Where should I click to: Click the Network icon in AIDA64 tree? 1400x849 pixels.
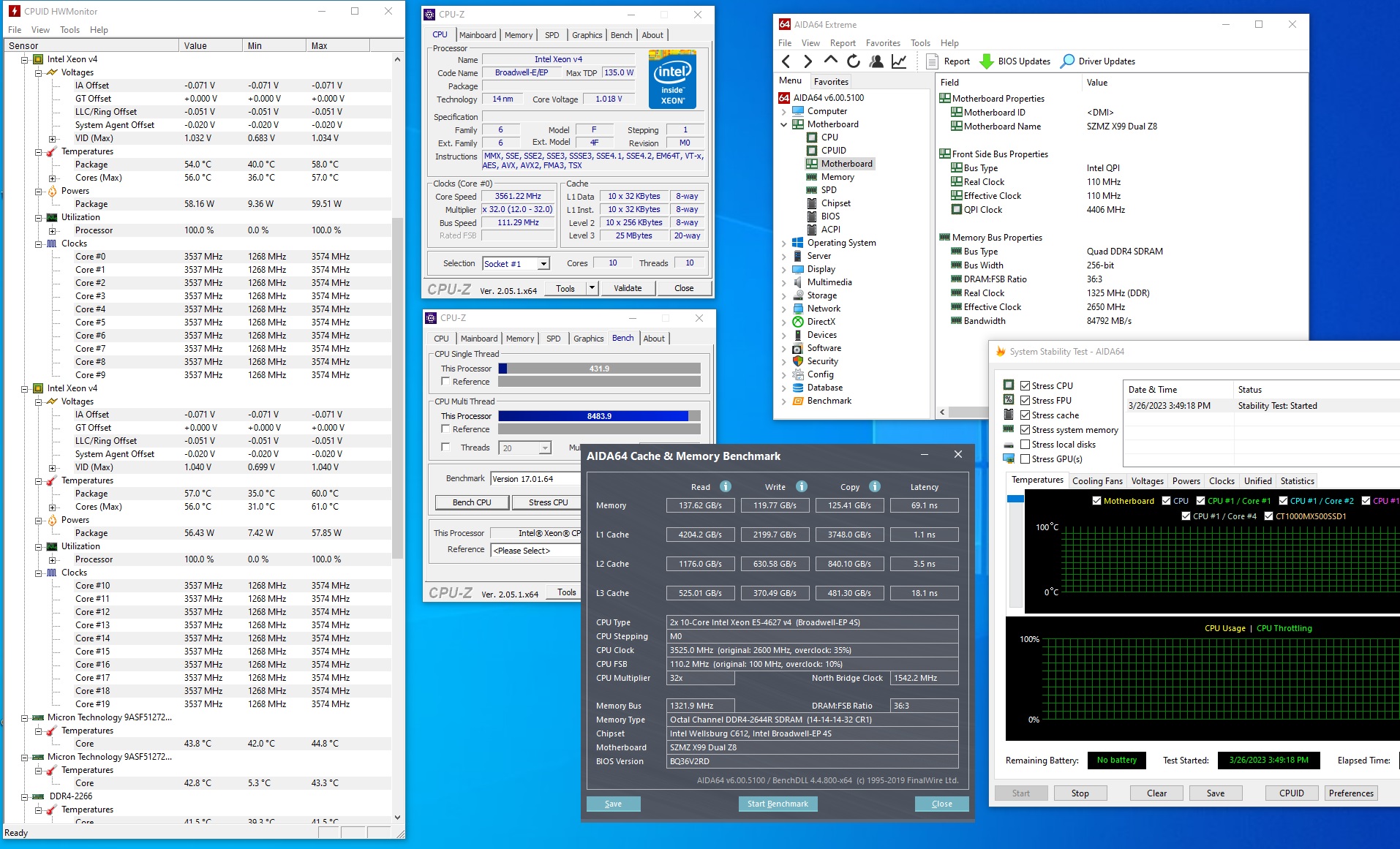798,309
